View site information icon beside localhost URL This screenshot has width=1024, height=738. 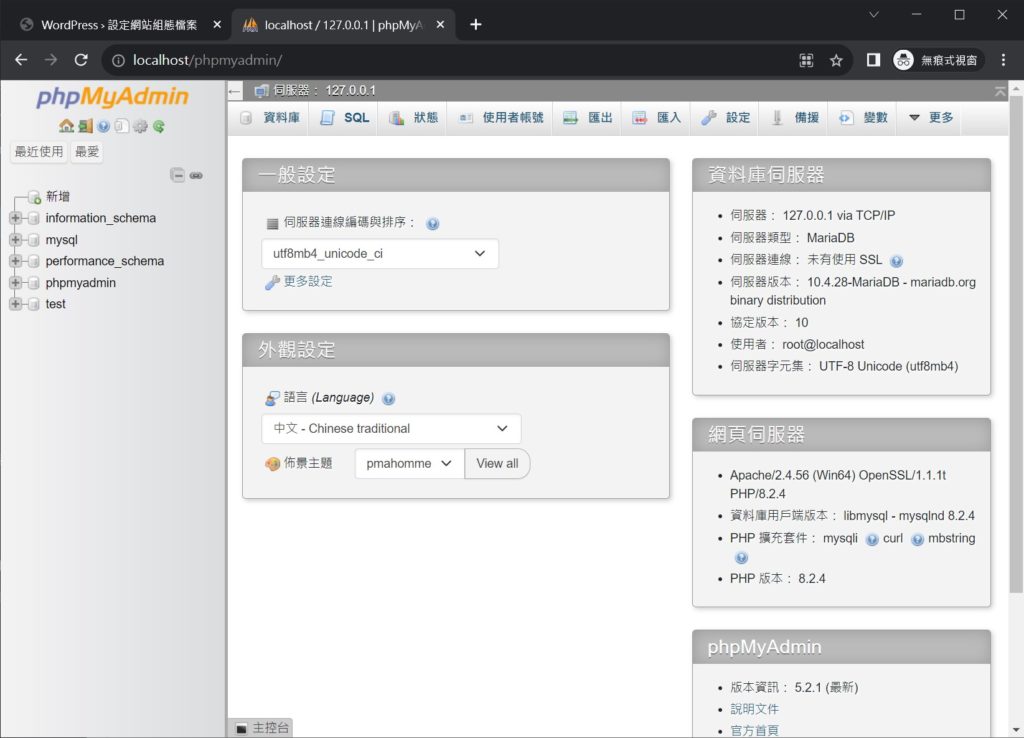pyautogui.click(x=118, y=61)
